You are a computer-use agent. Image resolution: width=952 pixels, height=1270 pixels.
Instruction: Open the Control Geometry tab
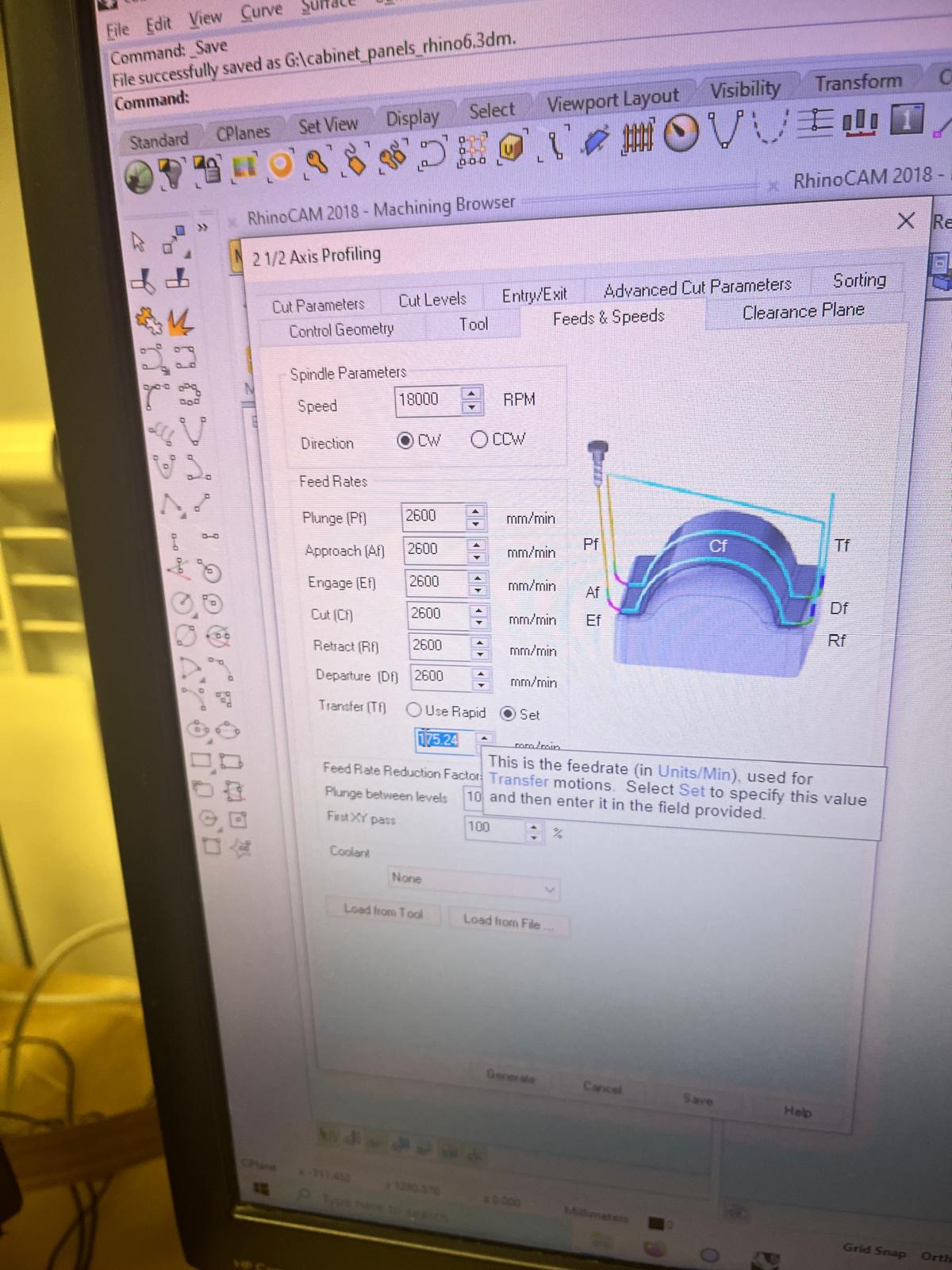pos(341,330)
